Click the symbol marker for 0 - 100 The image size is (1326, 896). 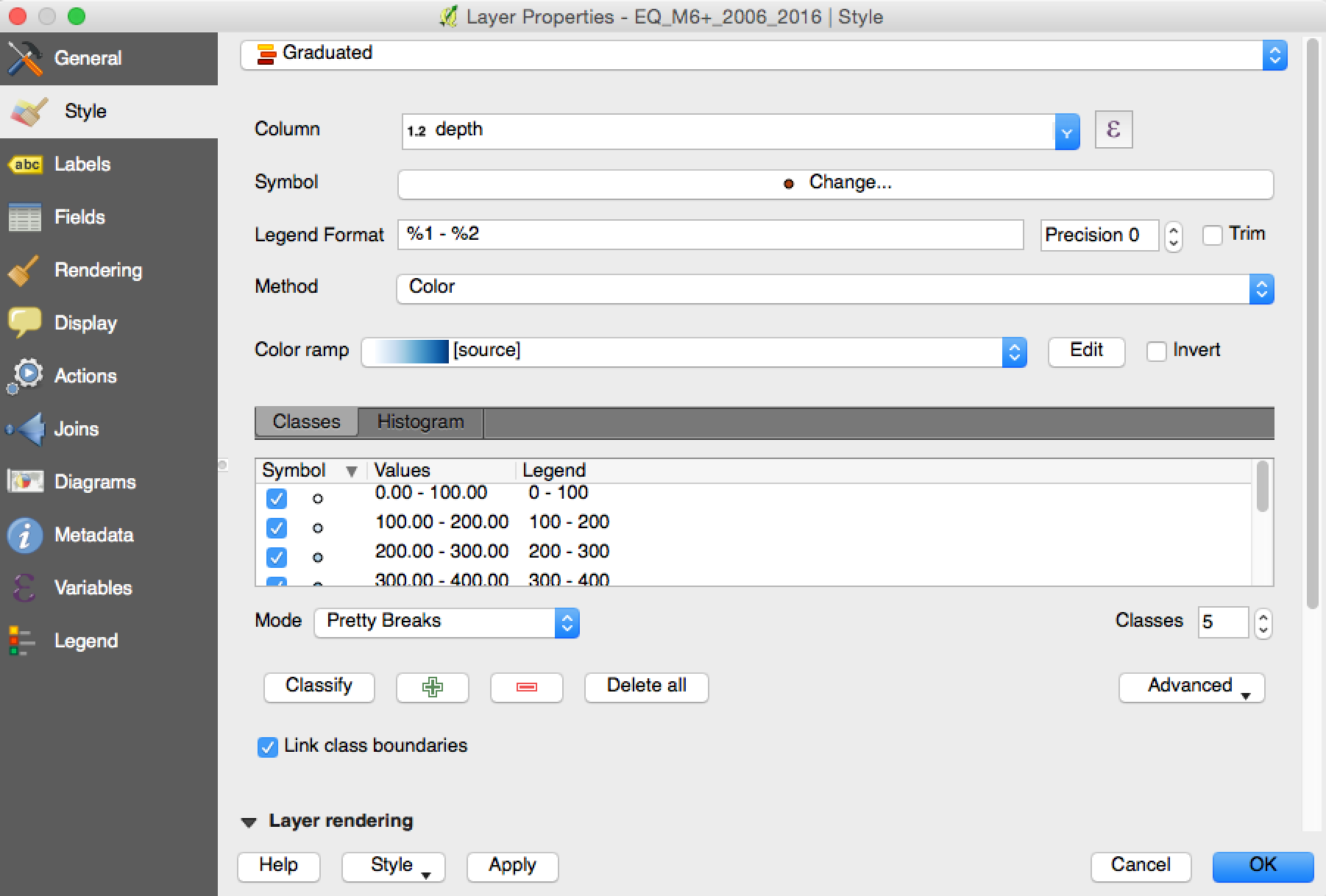318,499
